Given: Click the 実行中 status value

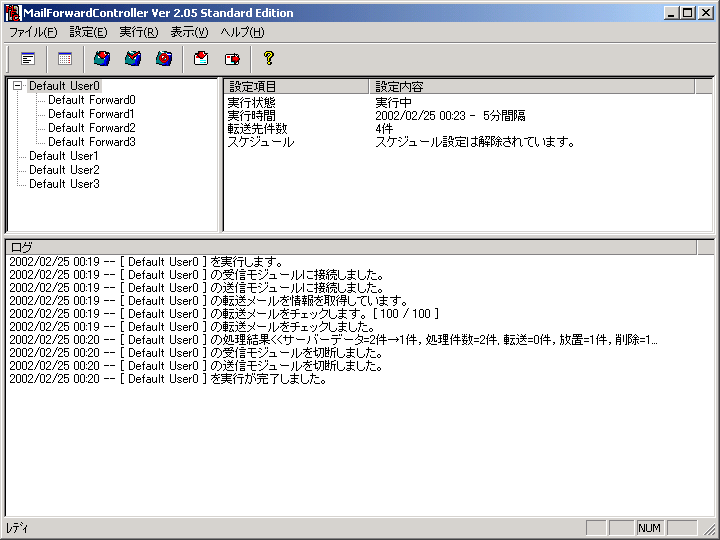Looking at the screenshot, I should point(393,102).
